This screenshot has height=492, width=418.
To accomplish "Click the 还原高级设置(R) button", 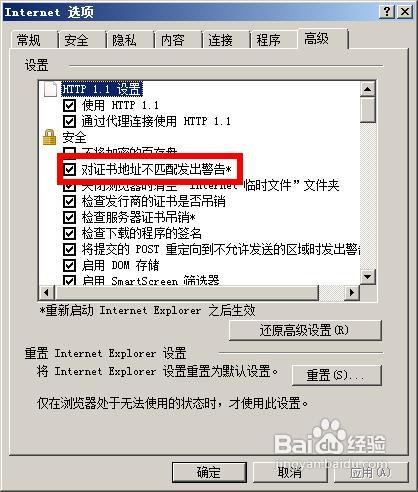I will point(305,330).
